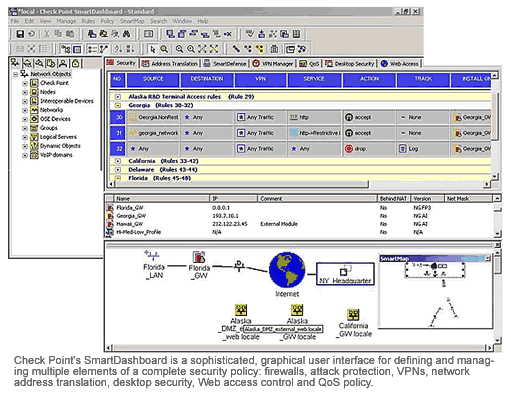The height and width of the screenshot is (394, 511).
Task: Select the Georgia_GW row in objects list
Action: [299, 216]
